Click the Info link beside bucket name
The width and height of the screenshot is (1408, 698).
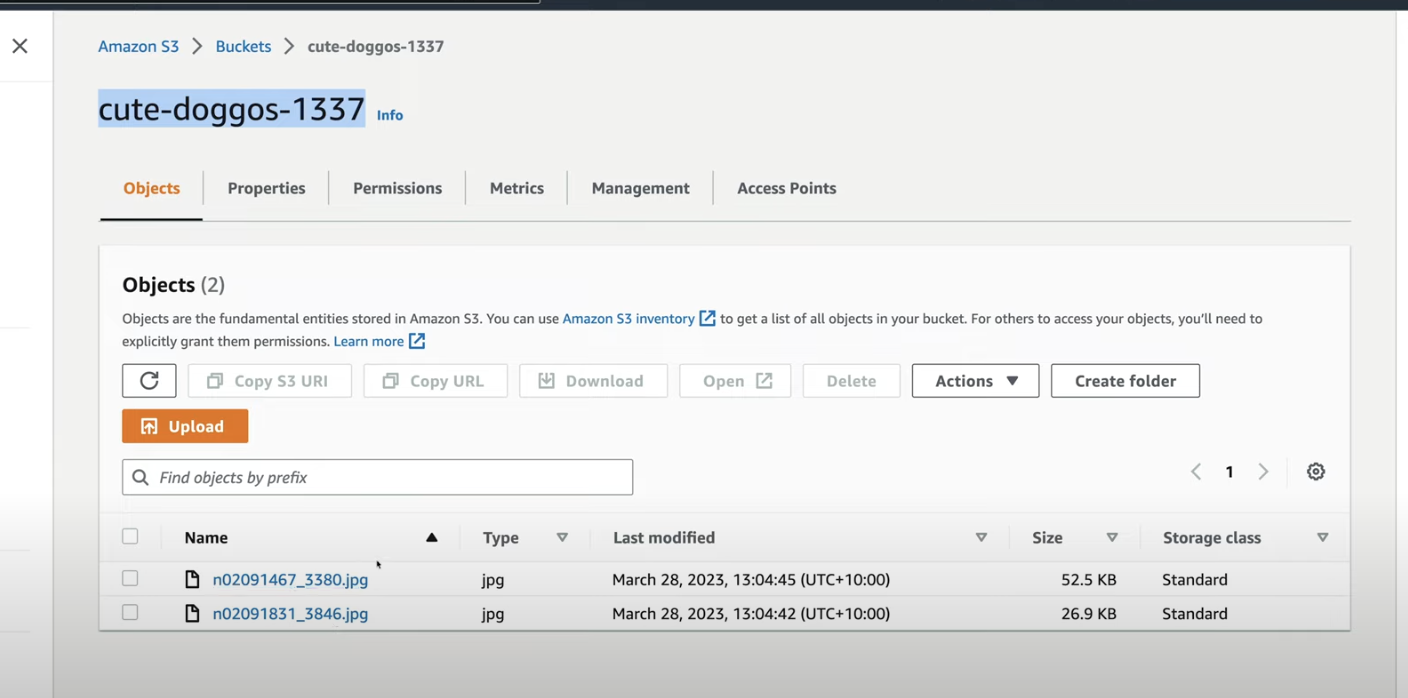point(390,115)
